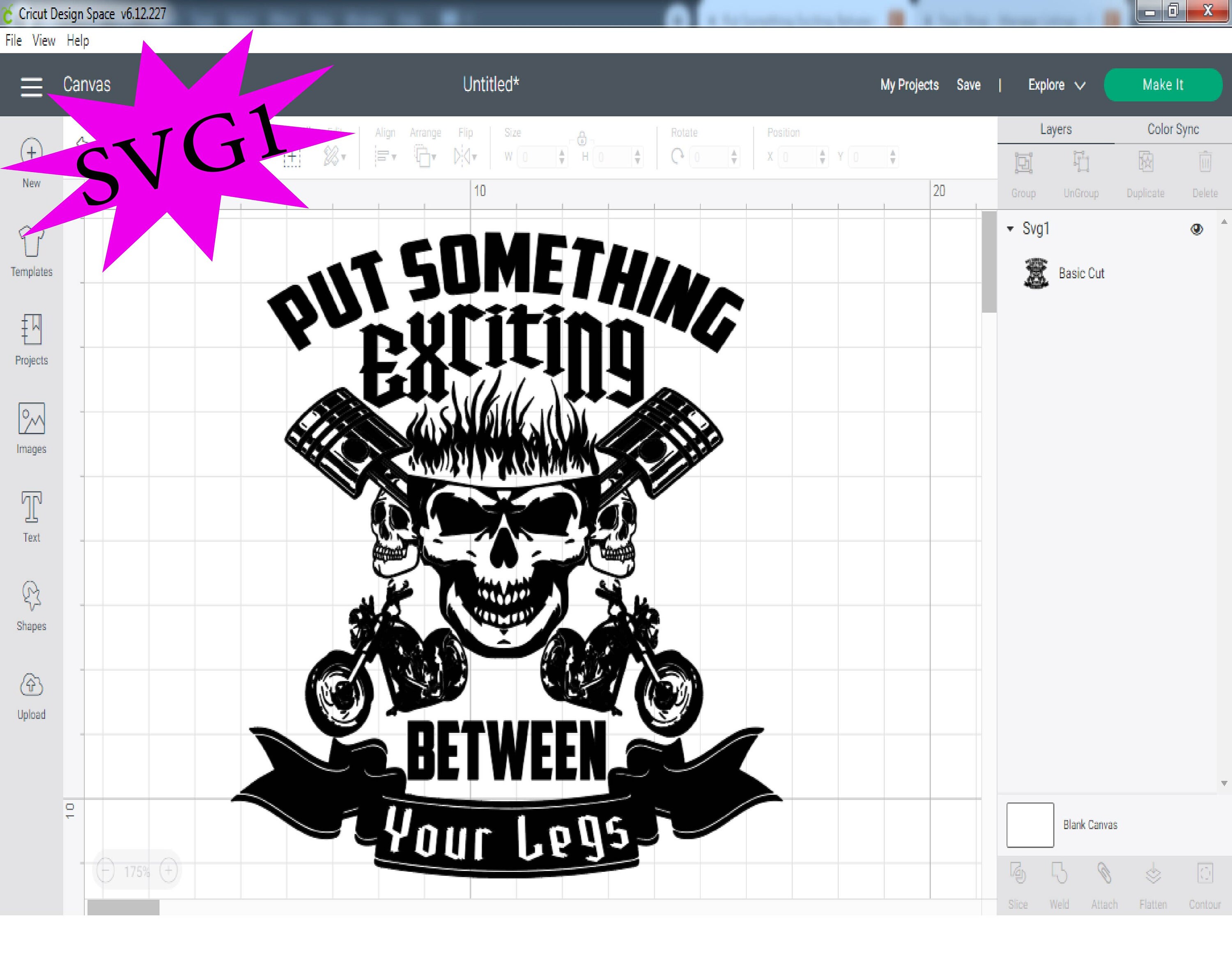Toggle the size lock aspect ratio
The image size is (1232, 972).
tap(582, 138)
